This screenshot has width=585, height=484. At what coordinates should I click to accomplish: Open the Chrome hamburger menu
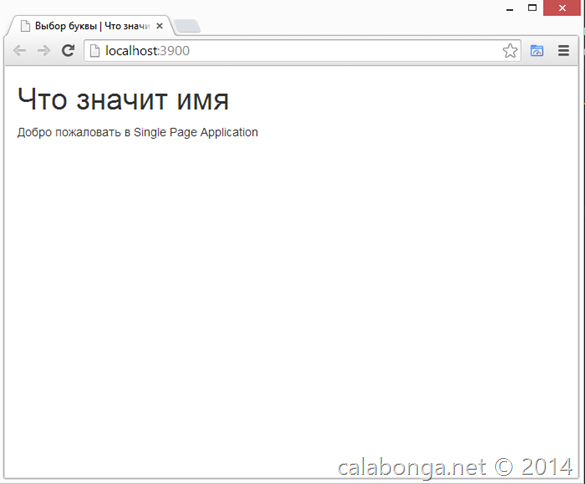tap(564, 50)
